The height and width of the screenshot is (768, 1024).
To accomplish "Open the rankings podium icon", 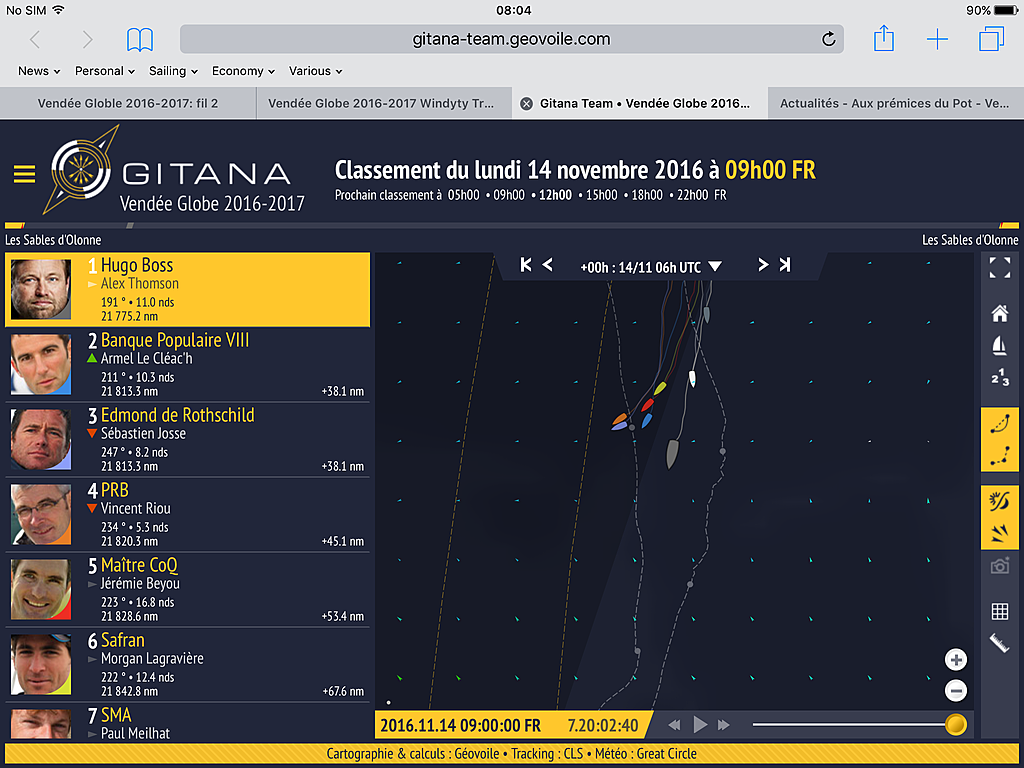I will point(999,377).
